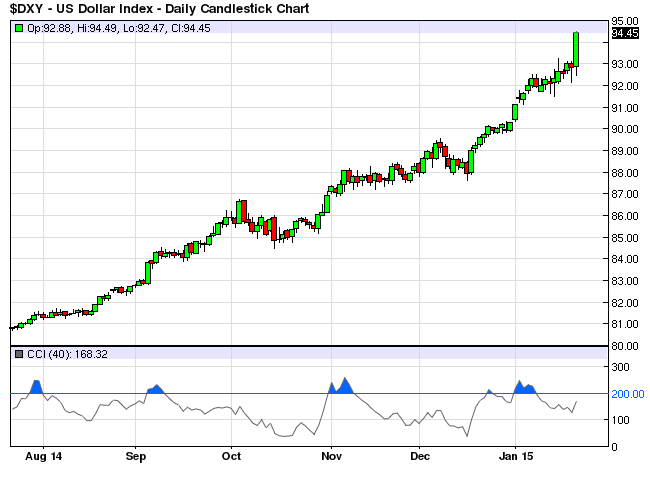Click the current price tag 94.45
The image size is (650, 487).
click(x=625, y=33)
